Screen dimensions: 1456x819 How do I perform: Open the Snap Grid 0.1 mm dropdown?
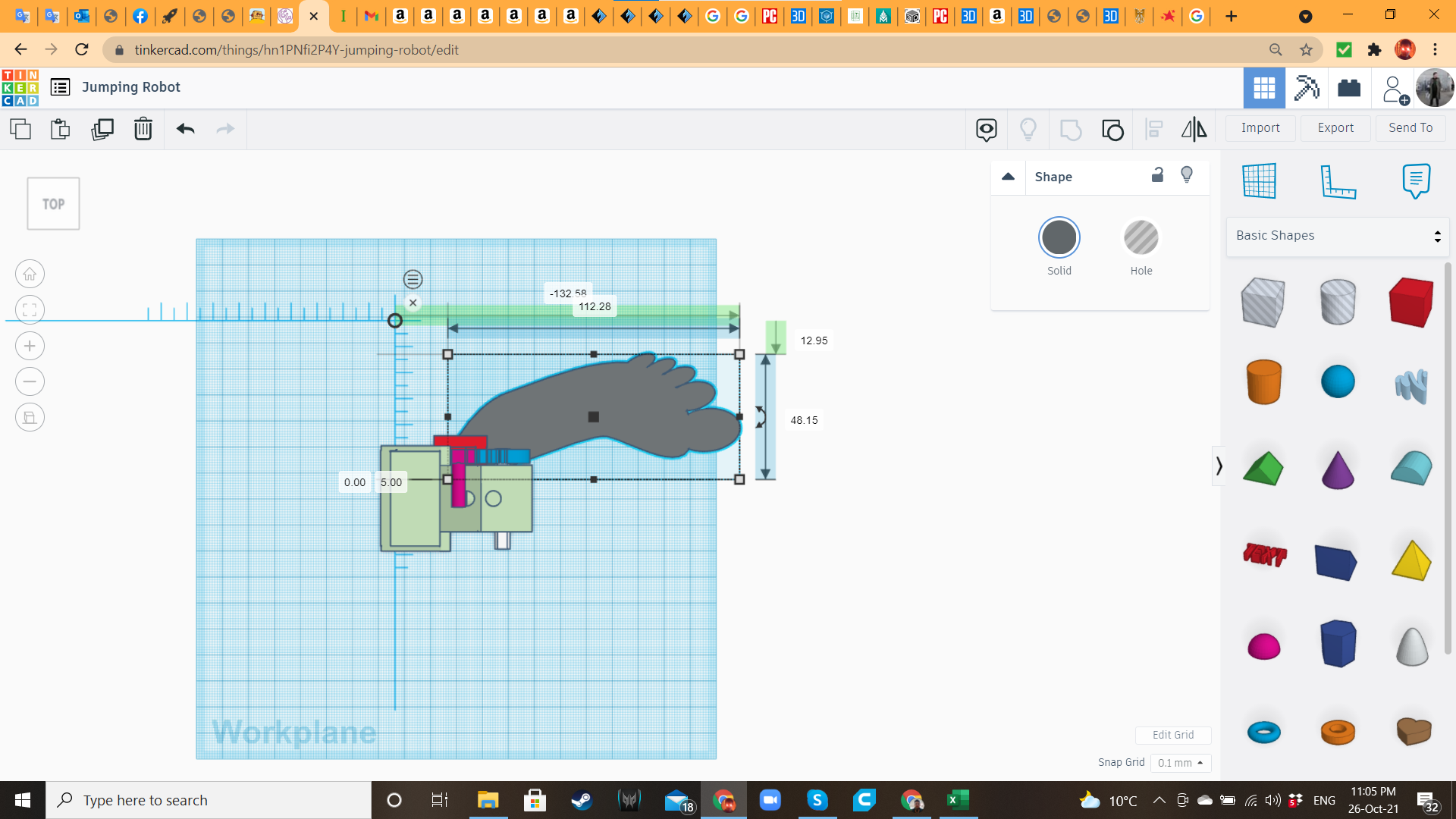[1180, 763]
